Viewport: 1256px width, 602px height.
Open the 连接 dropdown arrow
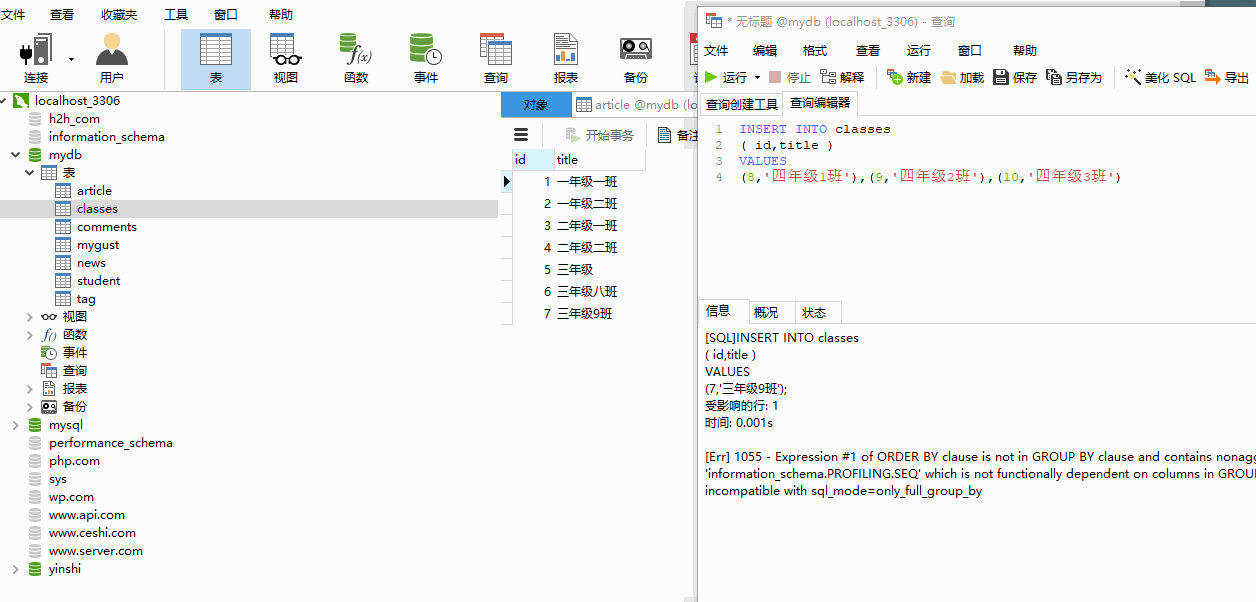pos(71,59)
